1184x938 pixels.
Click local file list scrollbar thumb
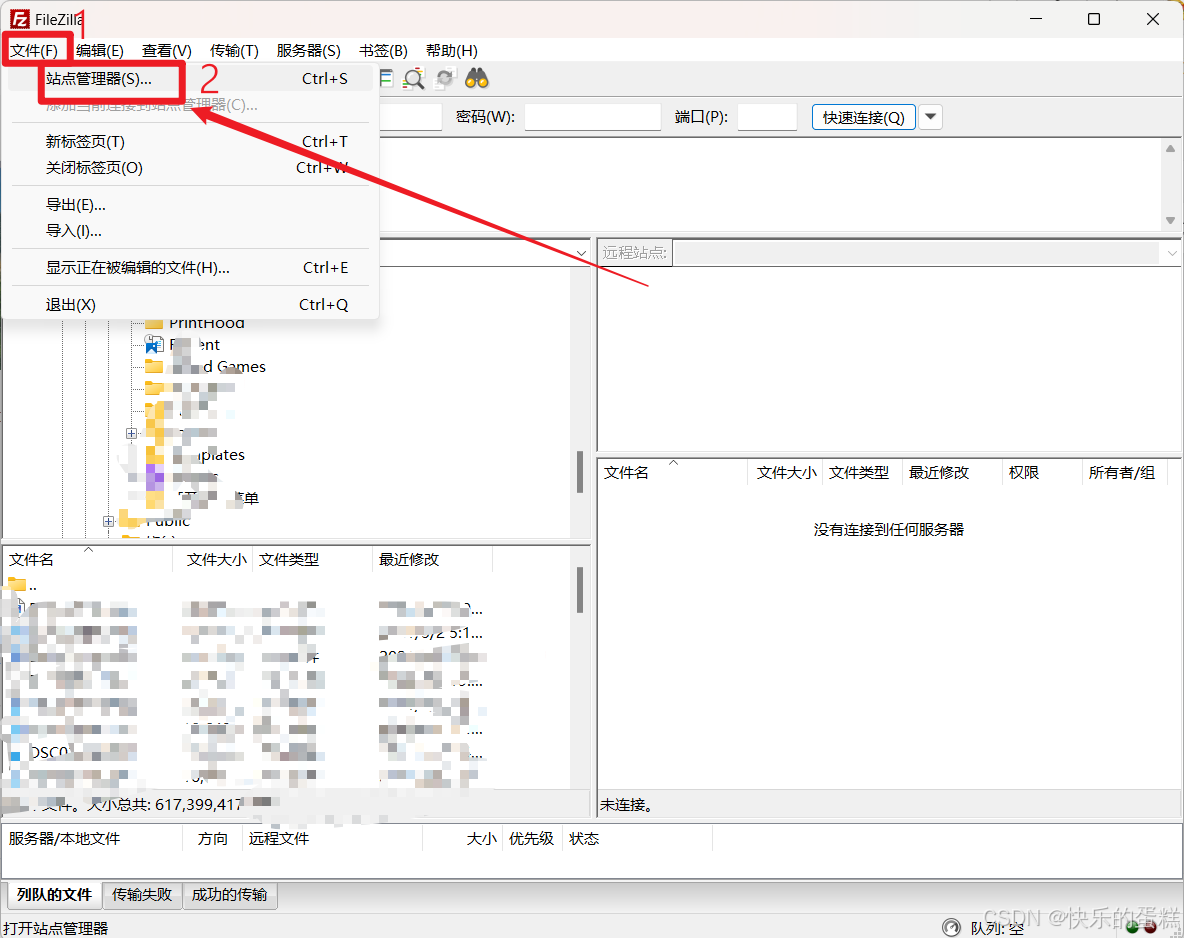[x=580, y=590]
